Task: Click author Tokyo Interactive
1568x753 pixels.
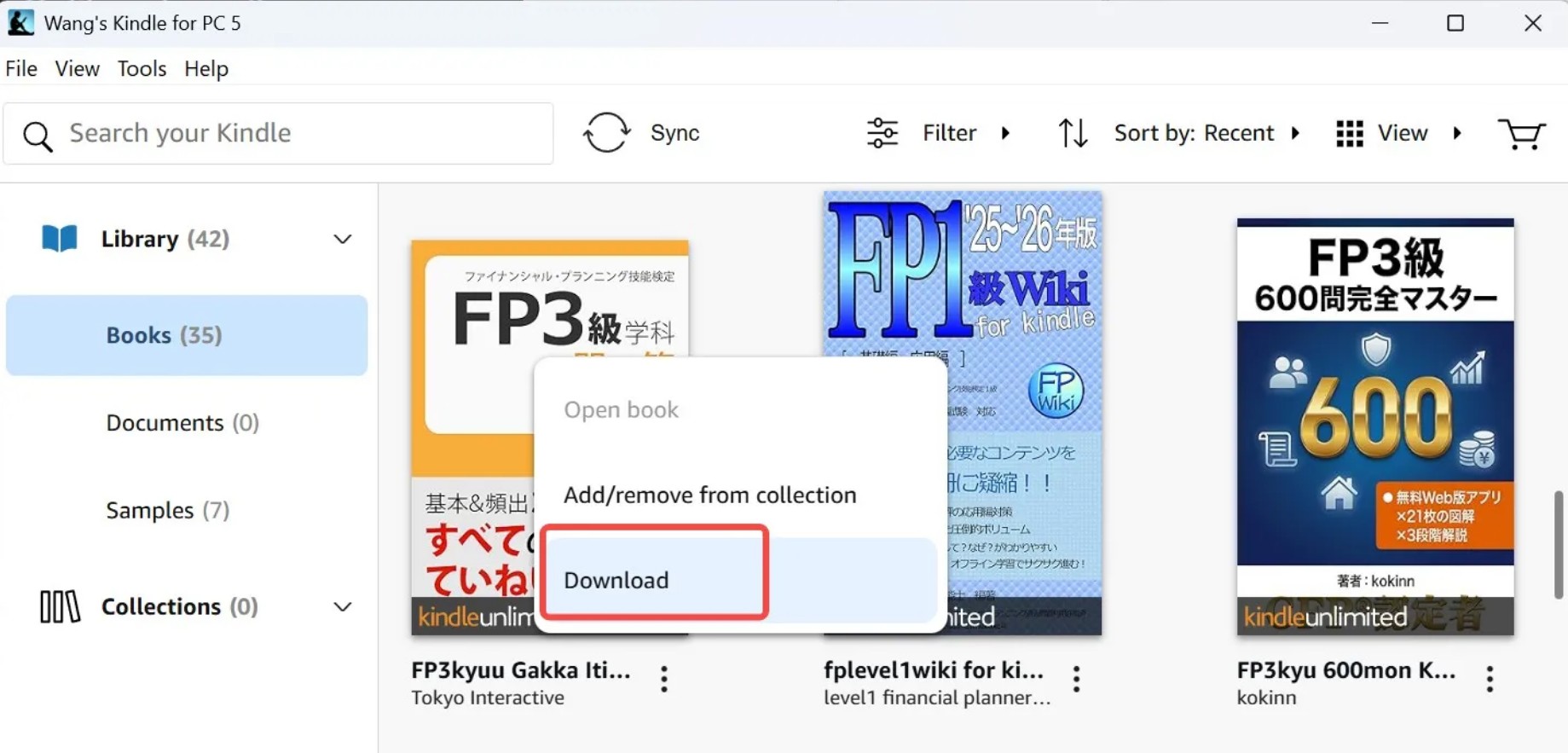Action: pyautogui.click(x=488, y=698)
